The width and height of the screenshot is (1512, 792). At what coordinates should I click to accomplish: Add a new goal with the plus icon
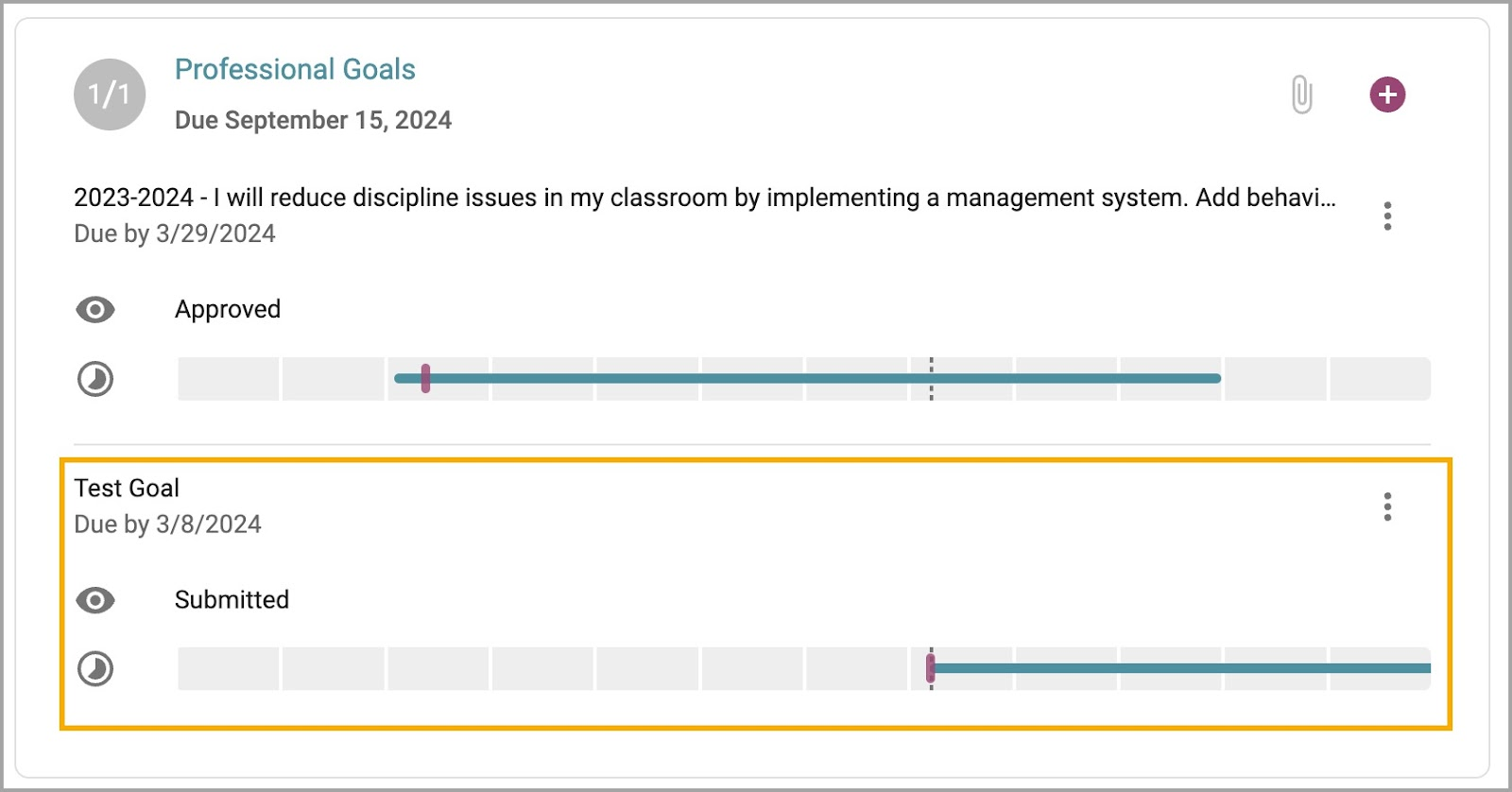click(1387, 95)
